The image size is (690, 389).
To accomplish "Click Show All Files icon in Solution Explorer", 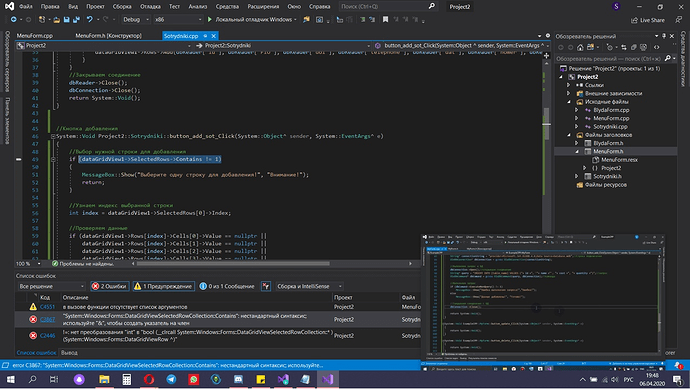I will tap(643, 48).
